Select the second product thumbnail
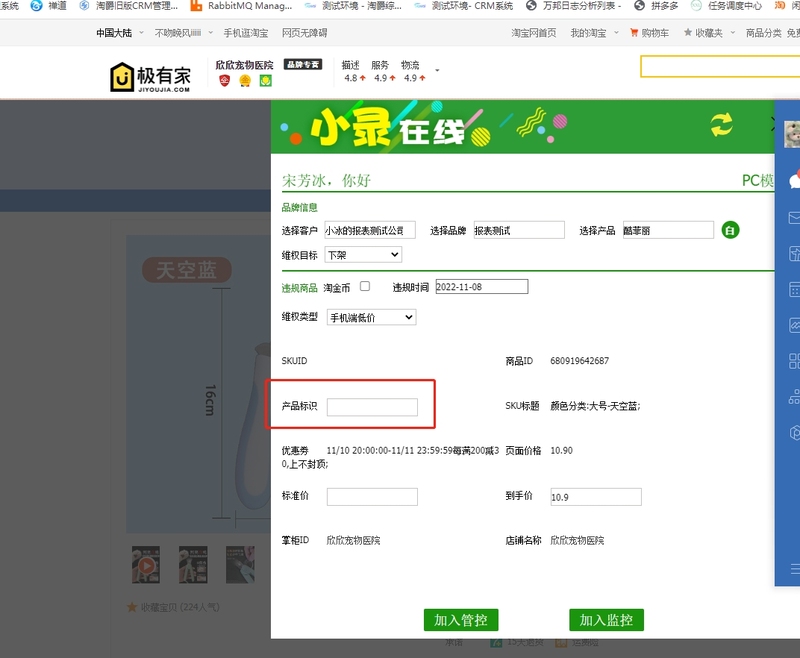 click(x=193, y=565)
